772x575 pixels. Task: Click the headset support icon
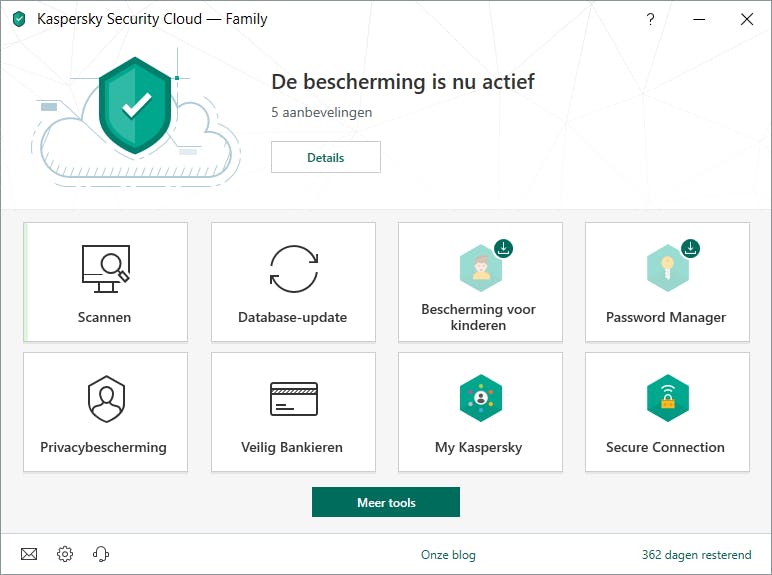tap(100, 554)
